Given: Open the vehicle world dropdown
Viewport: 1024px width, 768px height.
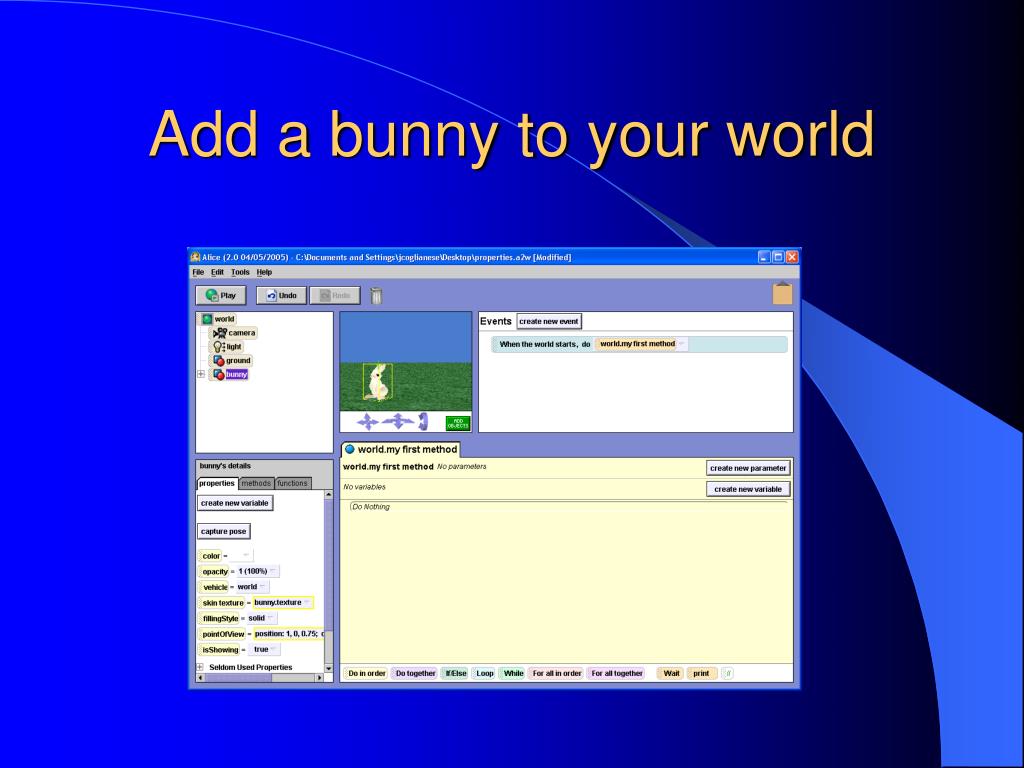Looking at the screenshot, I should tap(252, 587).
